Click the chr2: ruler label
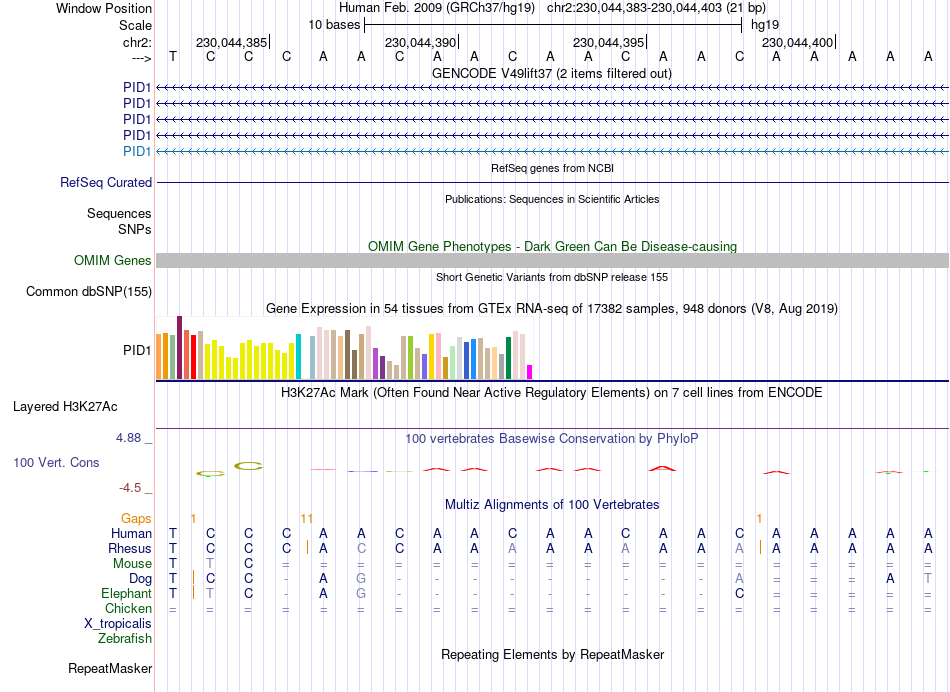The width and height of the screenshot is (950, 692). click(x=137, y=42)
